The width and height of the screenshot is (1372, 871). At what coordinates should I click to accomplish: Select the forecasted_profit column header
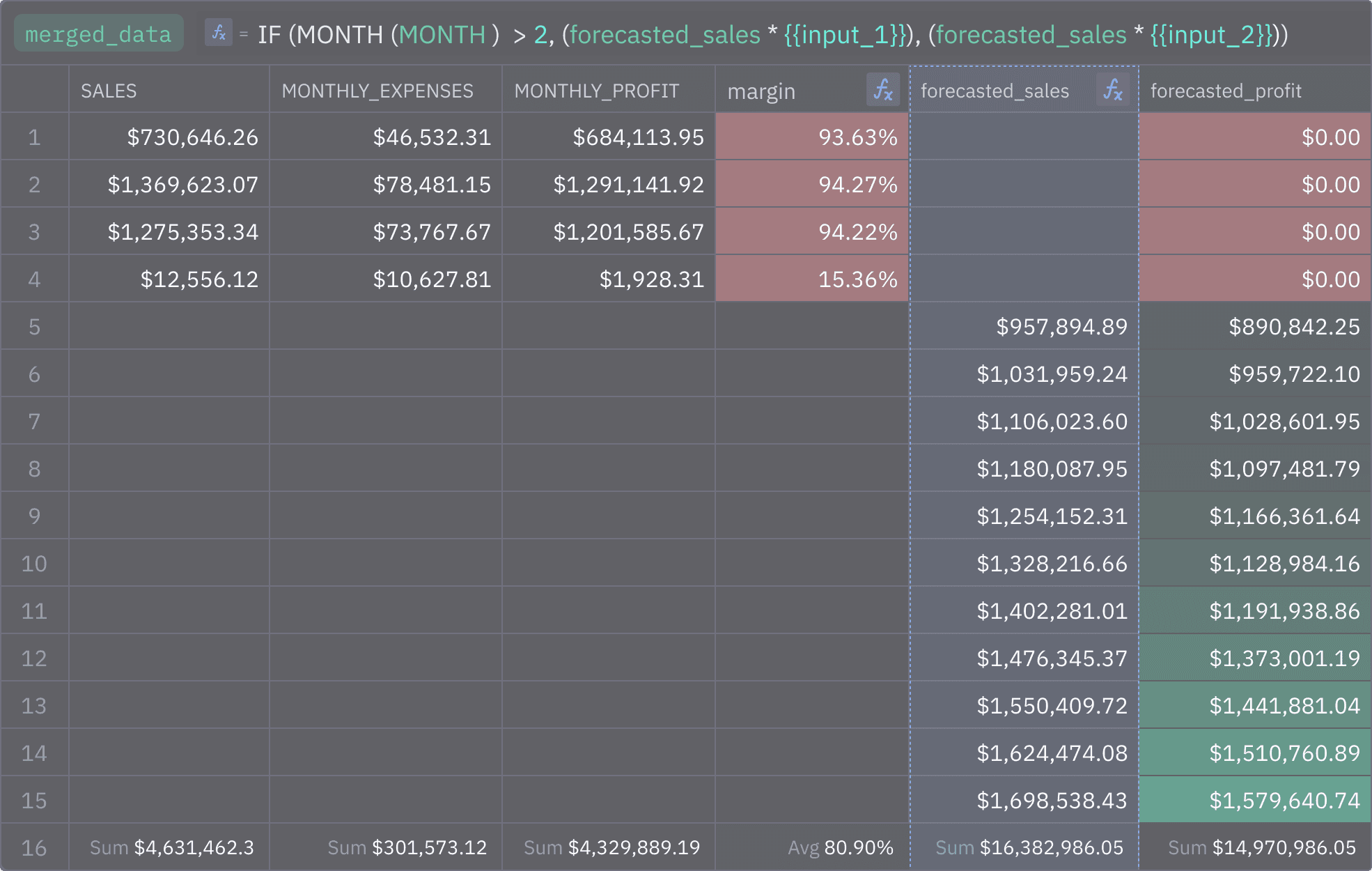coord(1255,90)
